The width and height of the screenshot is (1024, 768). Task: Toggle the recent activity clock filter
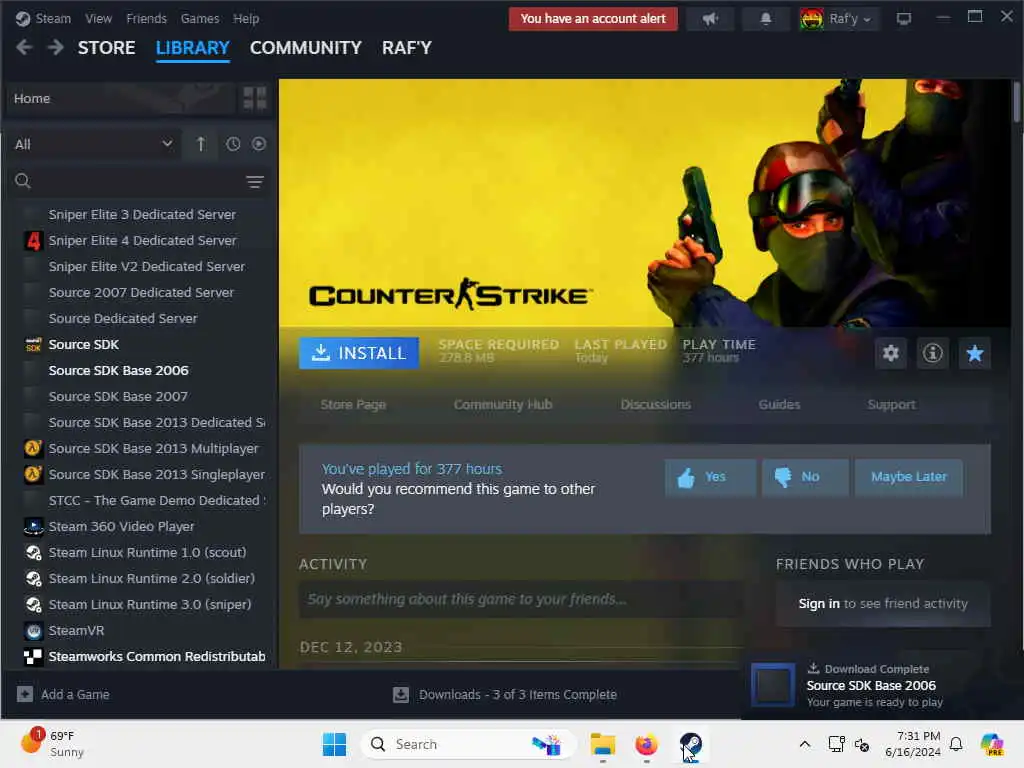pos(233,144)
